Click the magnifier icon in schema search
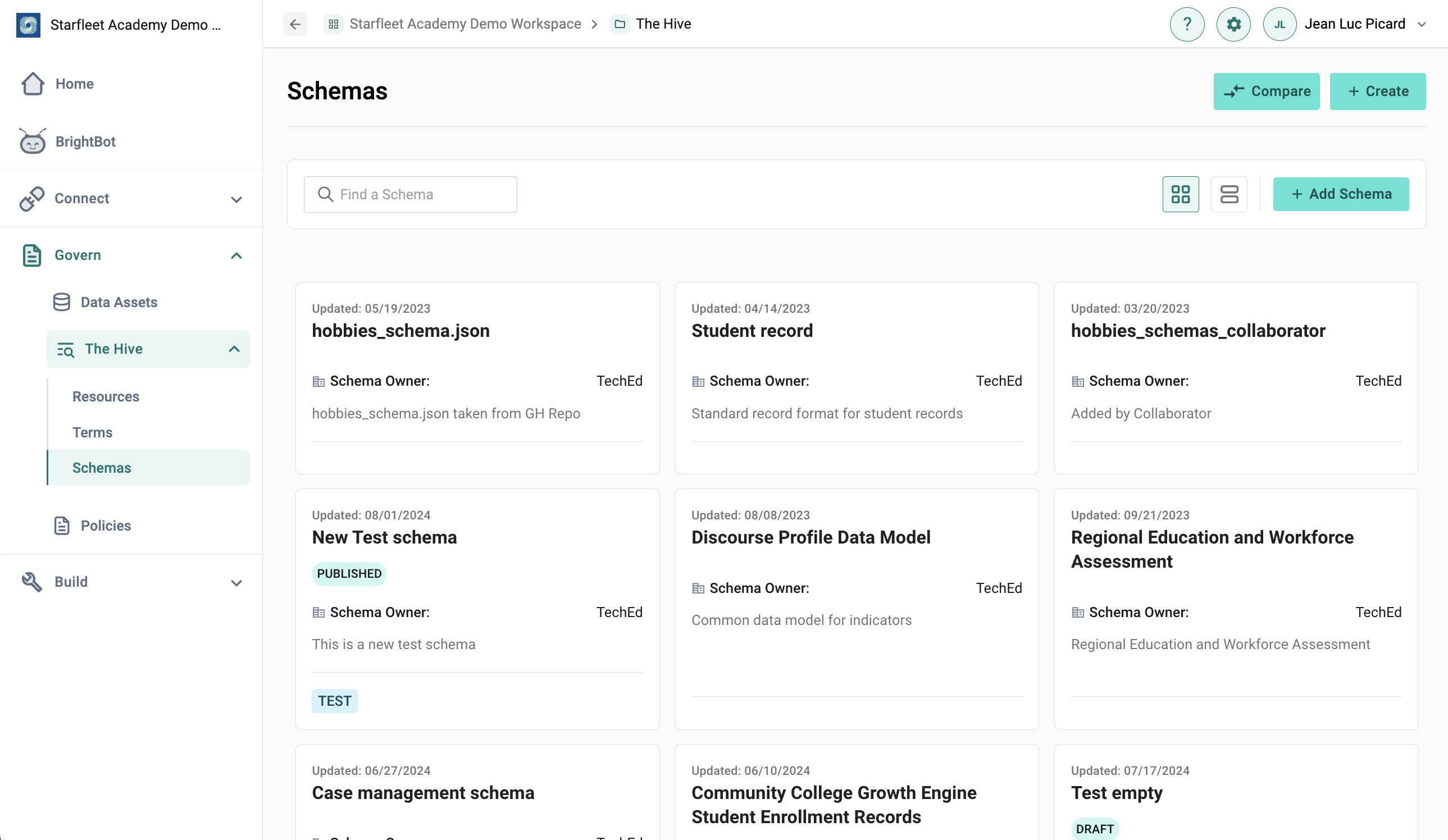The height and width of the screenshot is (840, 1448). tap(325, 194)
